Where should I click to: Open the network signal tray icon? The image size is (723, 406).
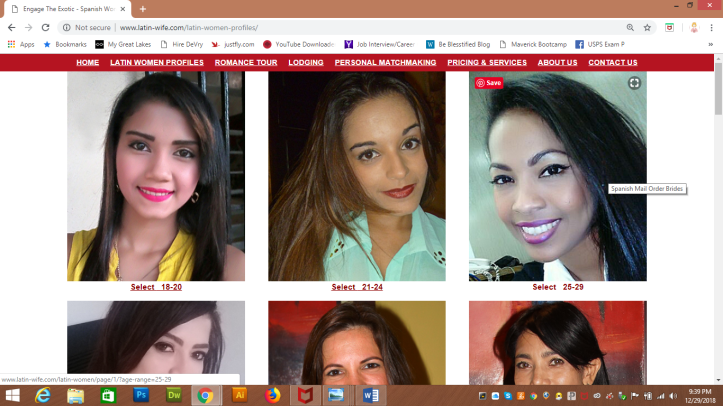(661, 396)
